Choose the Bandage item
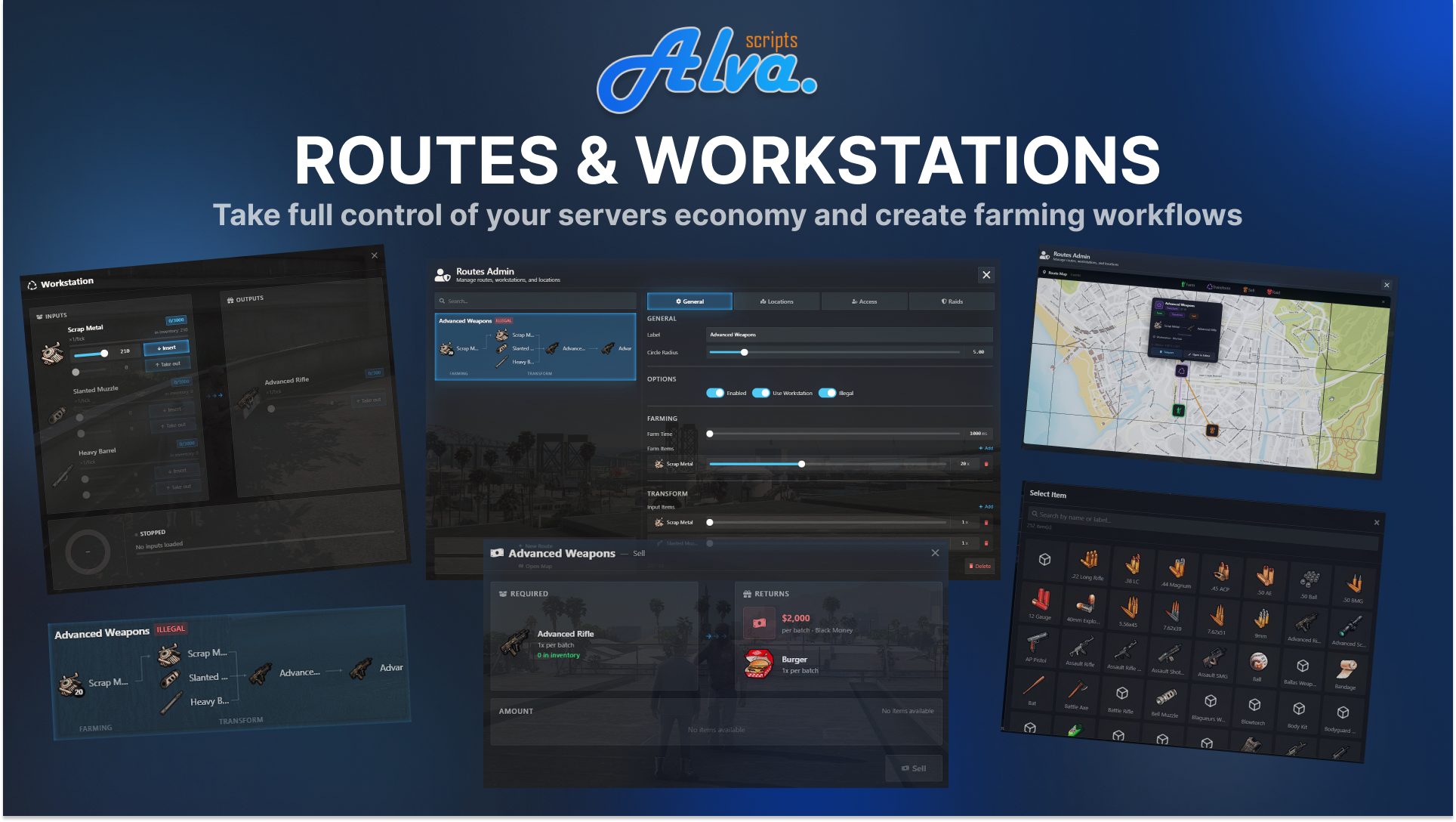1456x822 pixels. 1346,670
